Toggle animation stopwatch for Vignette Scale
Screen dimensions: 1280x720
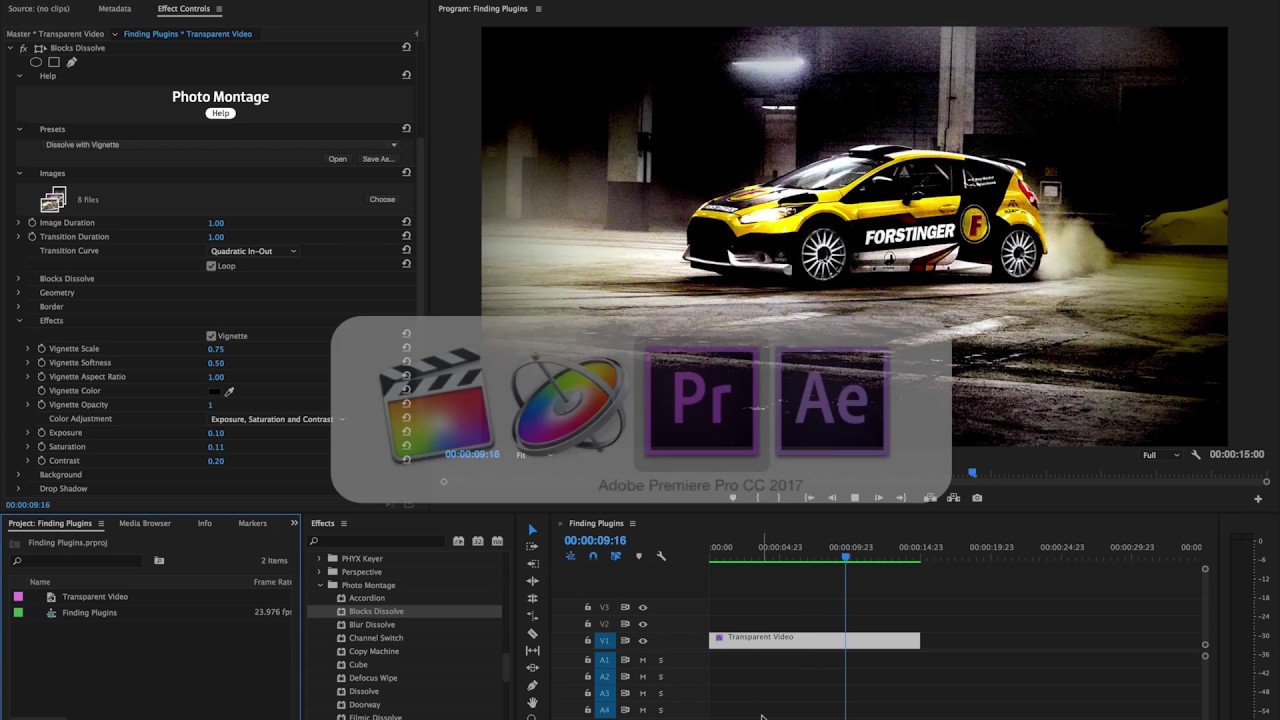41,349
